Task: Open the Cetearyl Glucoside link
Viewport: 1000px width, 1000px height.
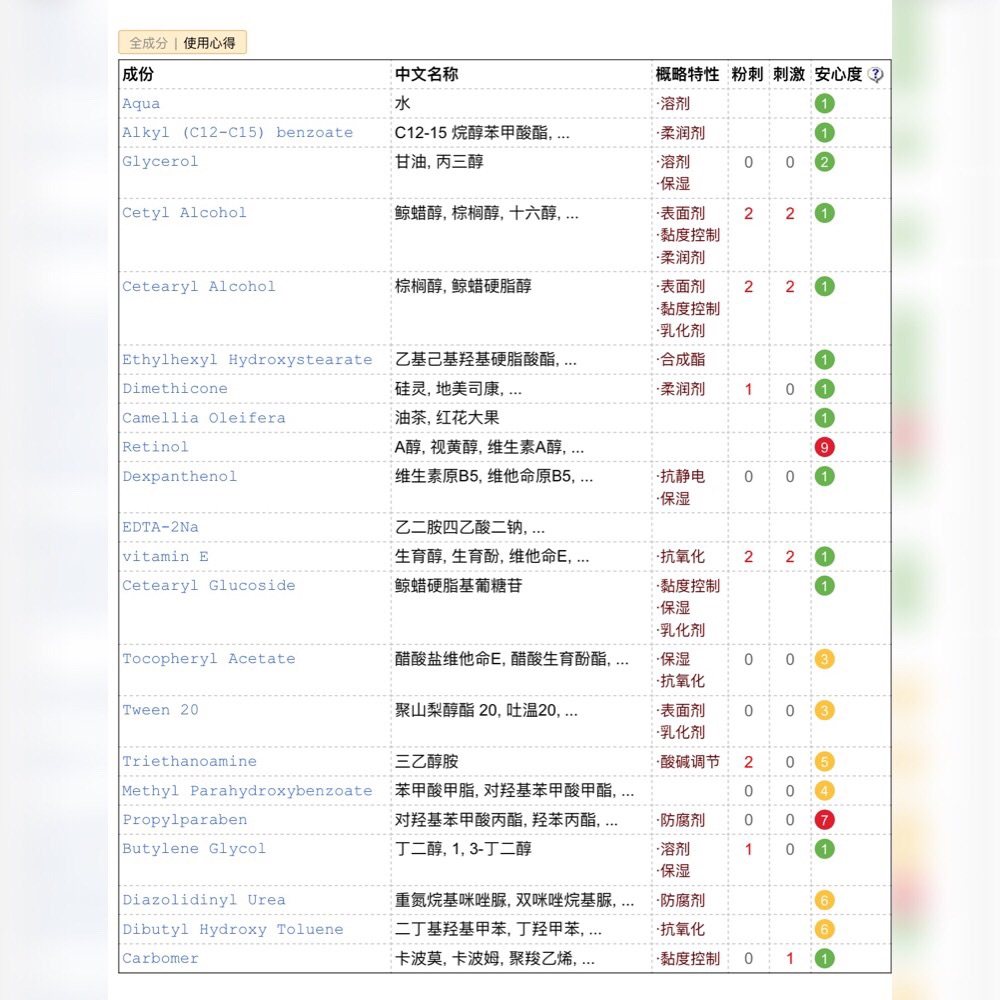Action: [x=209, y=585]
